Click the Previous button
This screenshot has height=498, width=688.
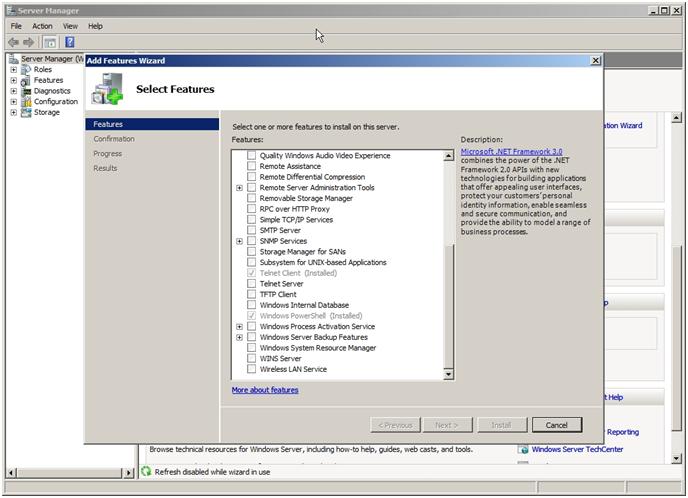pyautogui.click(x=395, y=425)
